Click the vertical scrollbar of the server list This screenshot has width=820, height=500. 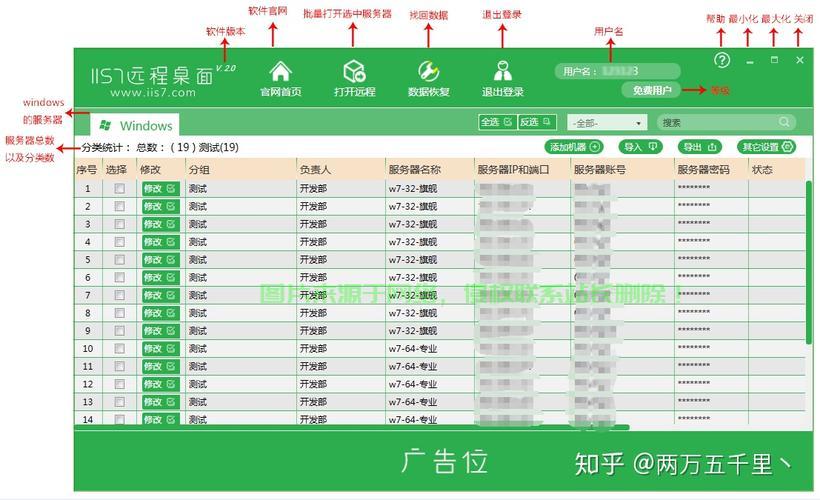tap(809, 262)
